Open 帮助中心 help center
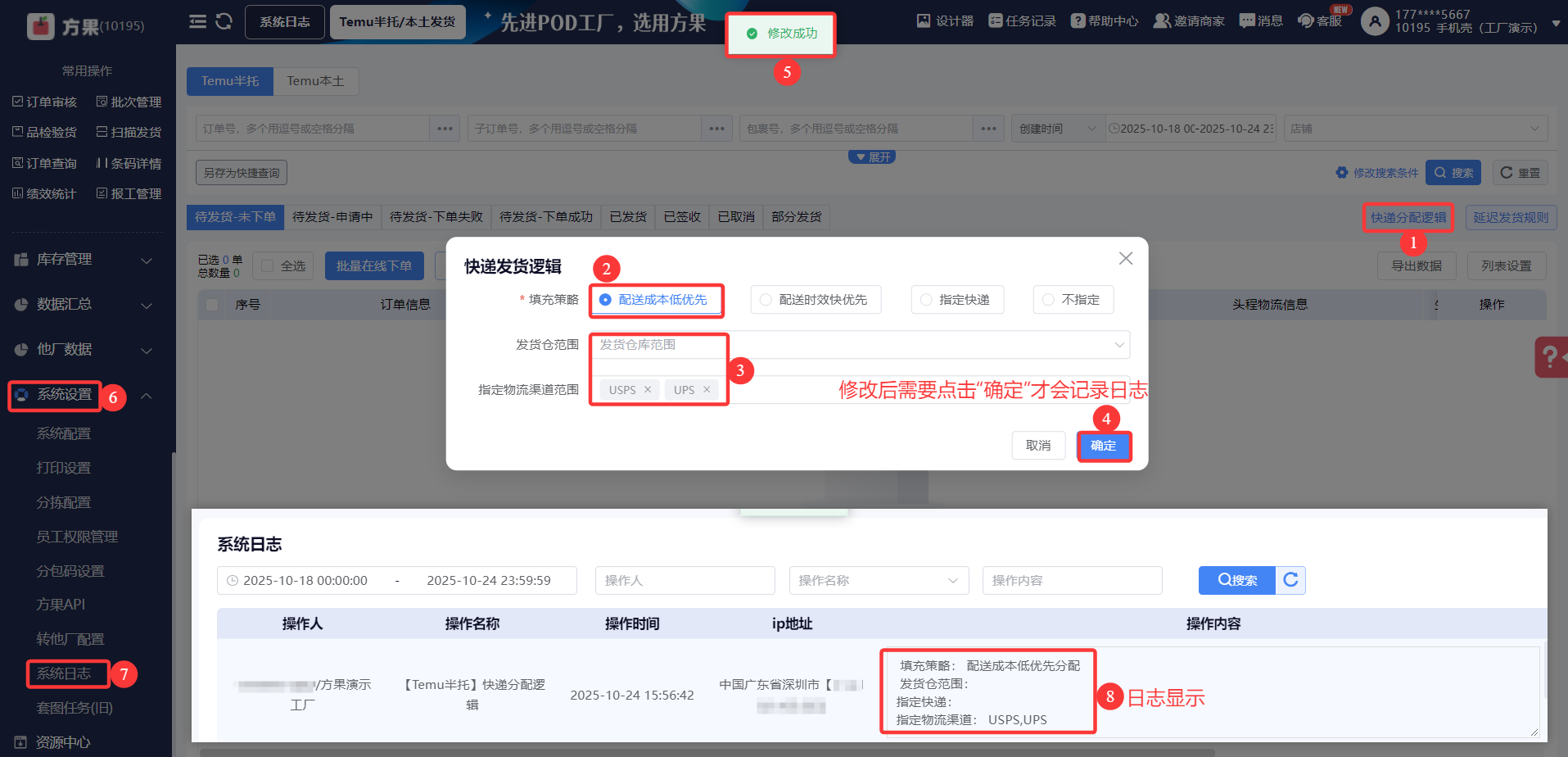This screenshot has height=757, width=1568. click(1105, 20)
